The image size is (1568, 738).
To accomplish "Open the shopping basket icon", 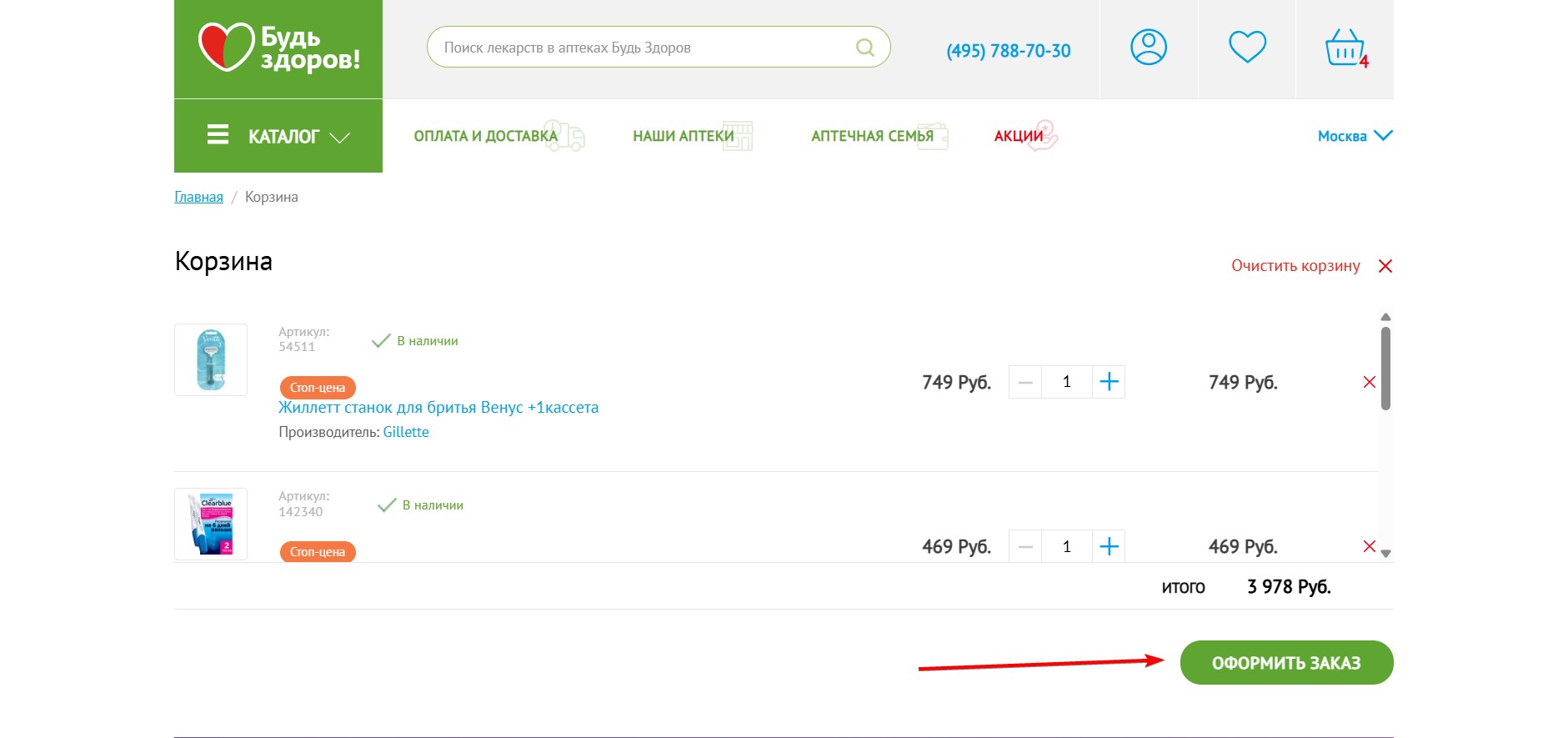I will click(1345, 48).
